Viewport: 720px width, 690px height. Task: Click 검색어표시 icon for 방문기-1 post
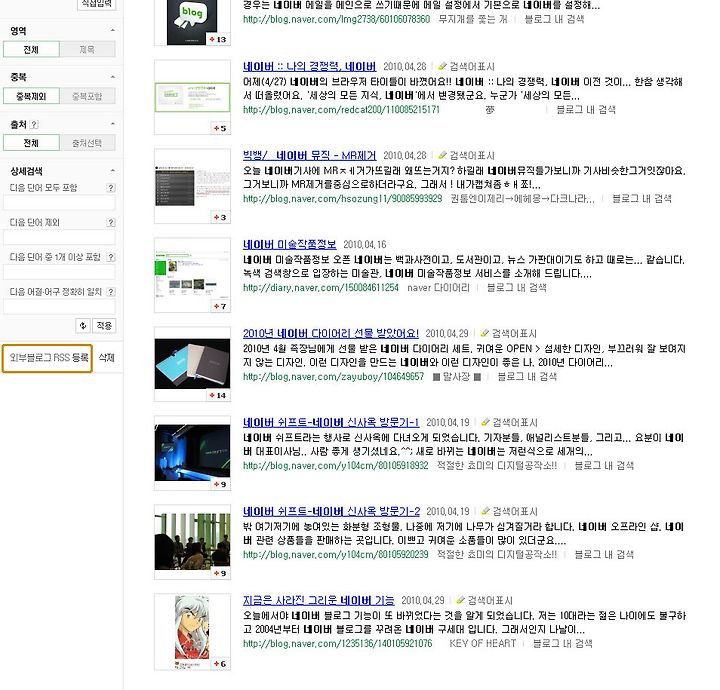point(509,422)
